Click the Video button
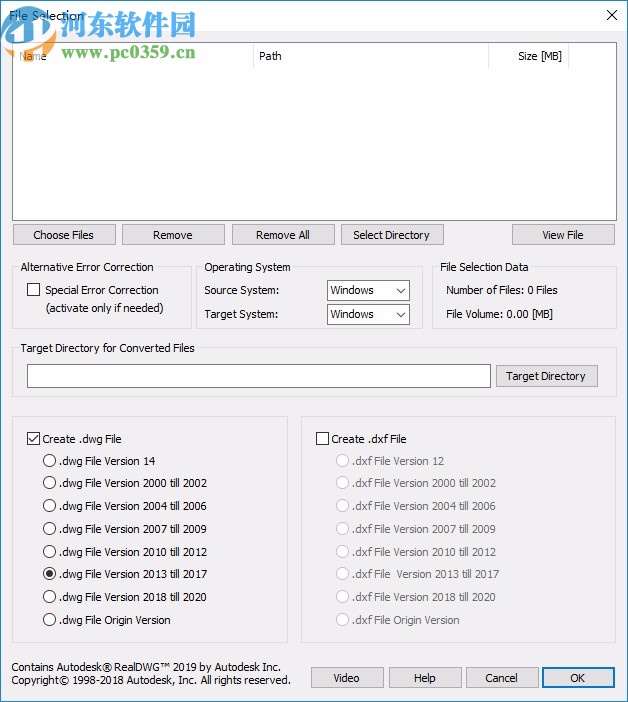628x702 pixels. click(347, 677)
